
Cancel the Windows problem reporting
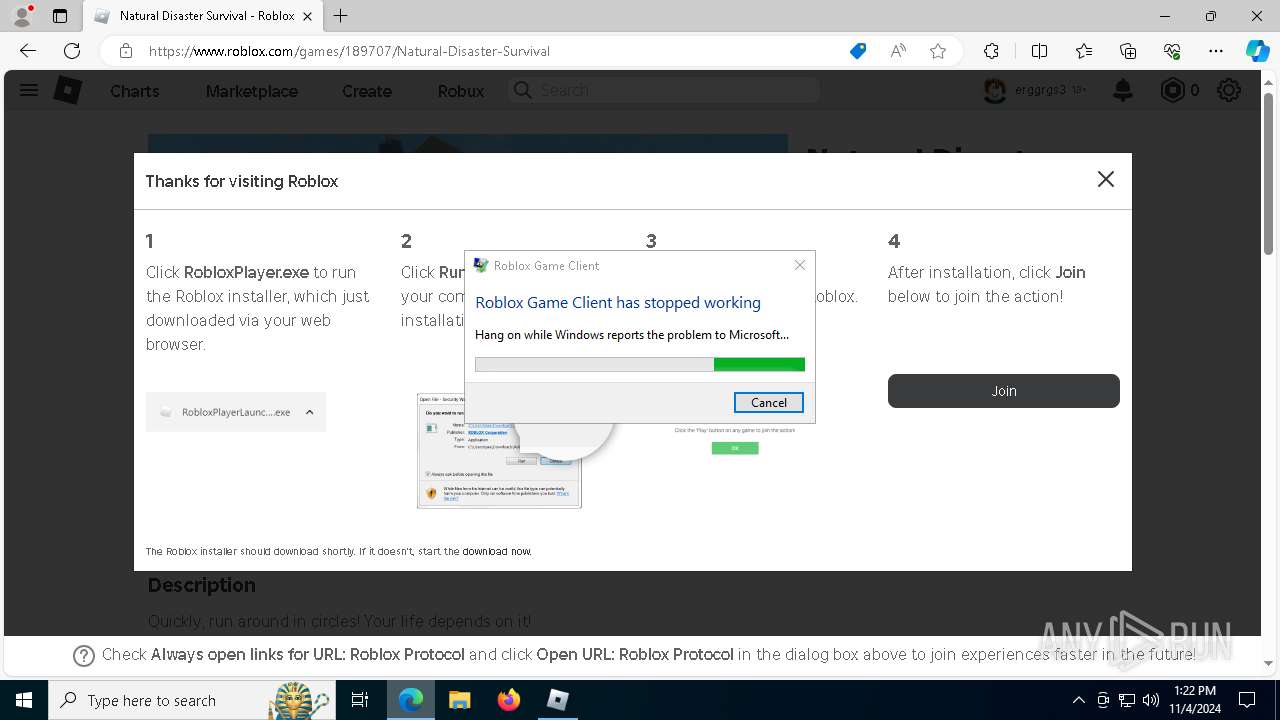768,402
